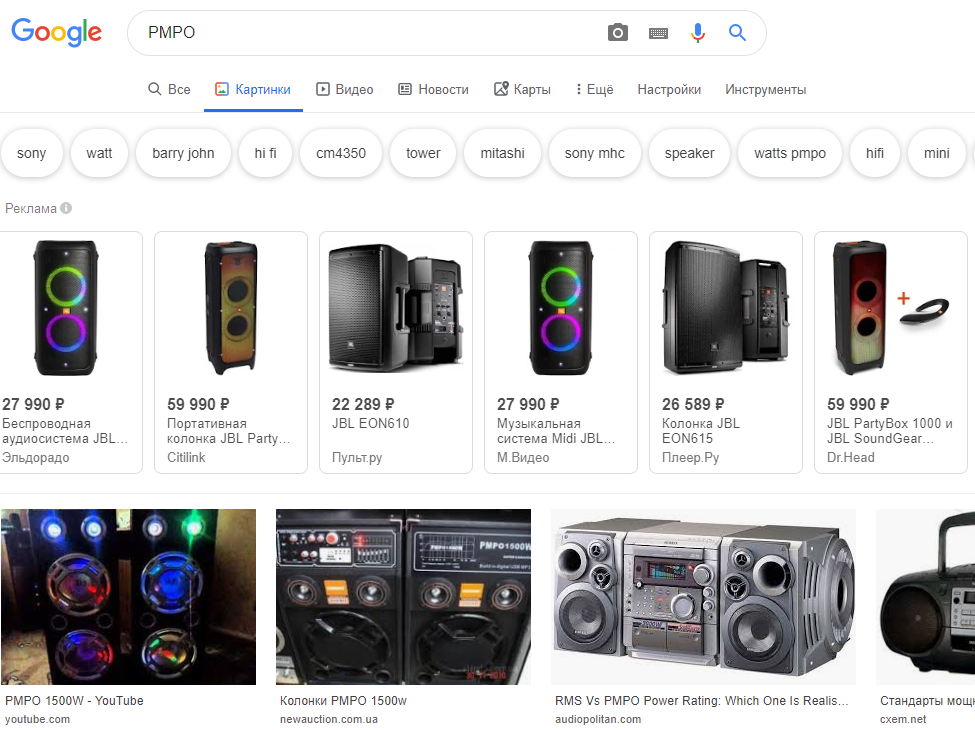Image resolution: width=975 pixels, height=730 pixels.
Task: Show Инструменты filter options
Action: click(x=765, y=90)
